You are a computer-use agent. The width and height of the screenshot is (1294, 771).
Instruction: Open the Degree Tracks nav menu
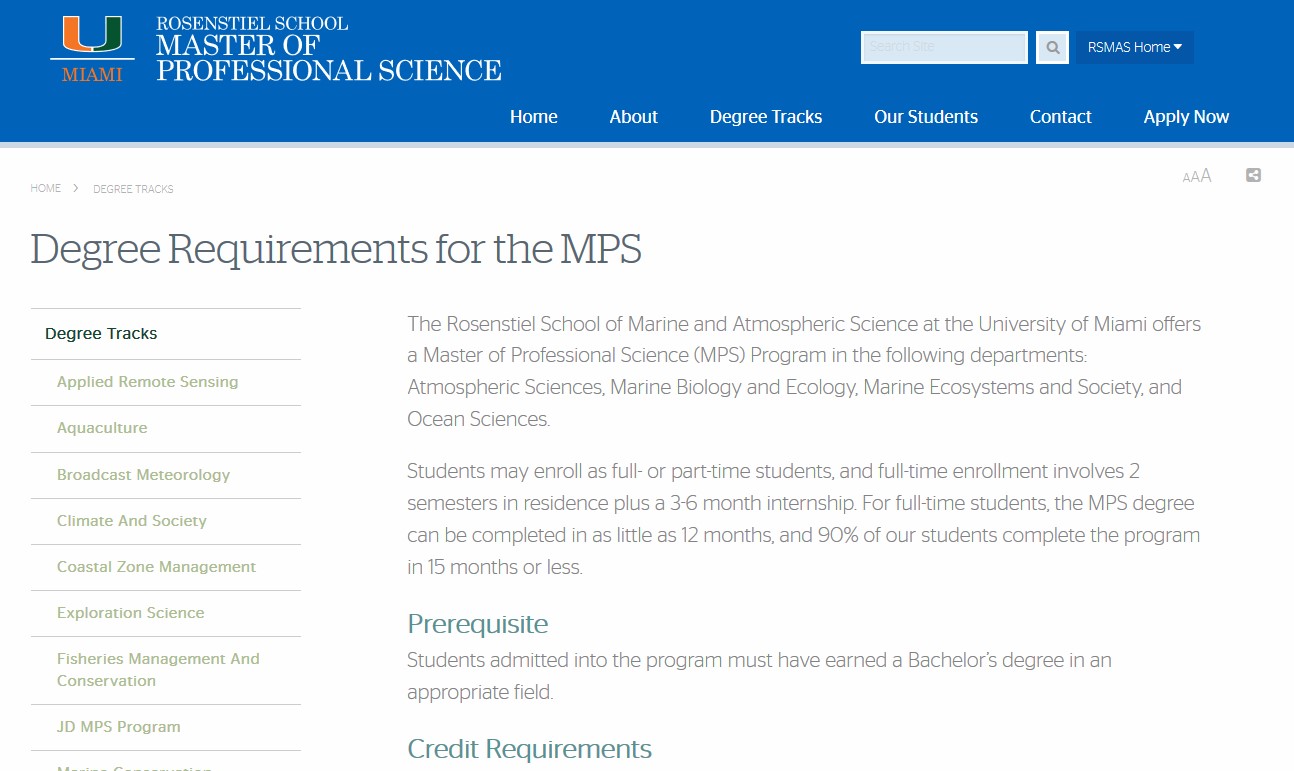coord(766,117)
